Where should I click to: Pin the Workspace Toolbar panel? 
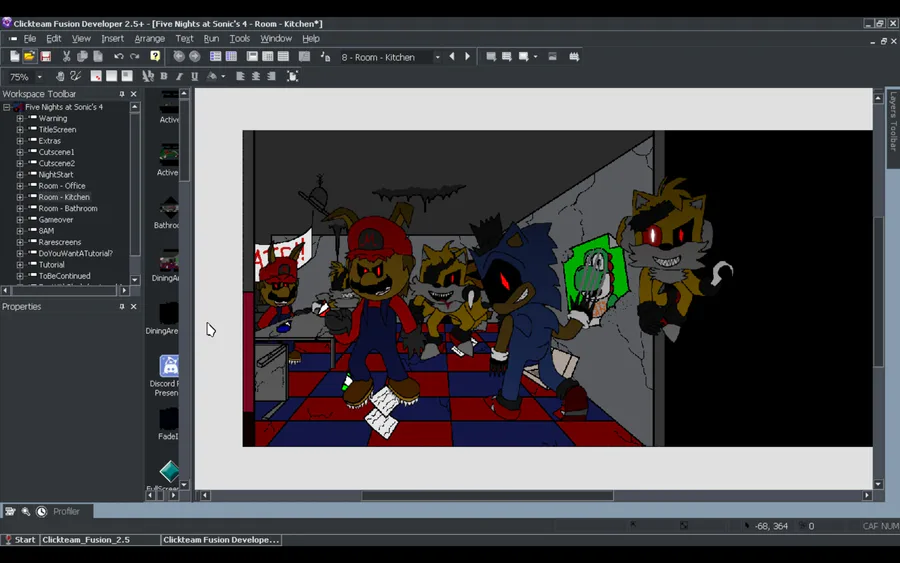(122, 94)
